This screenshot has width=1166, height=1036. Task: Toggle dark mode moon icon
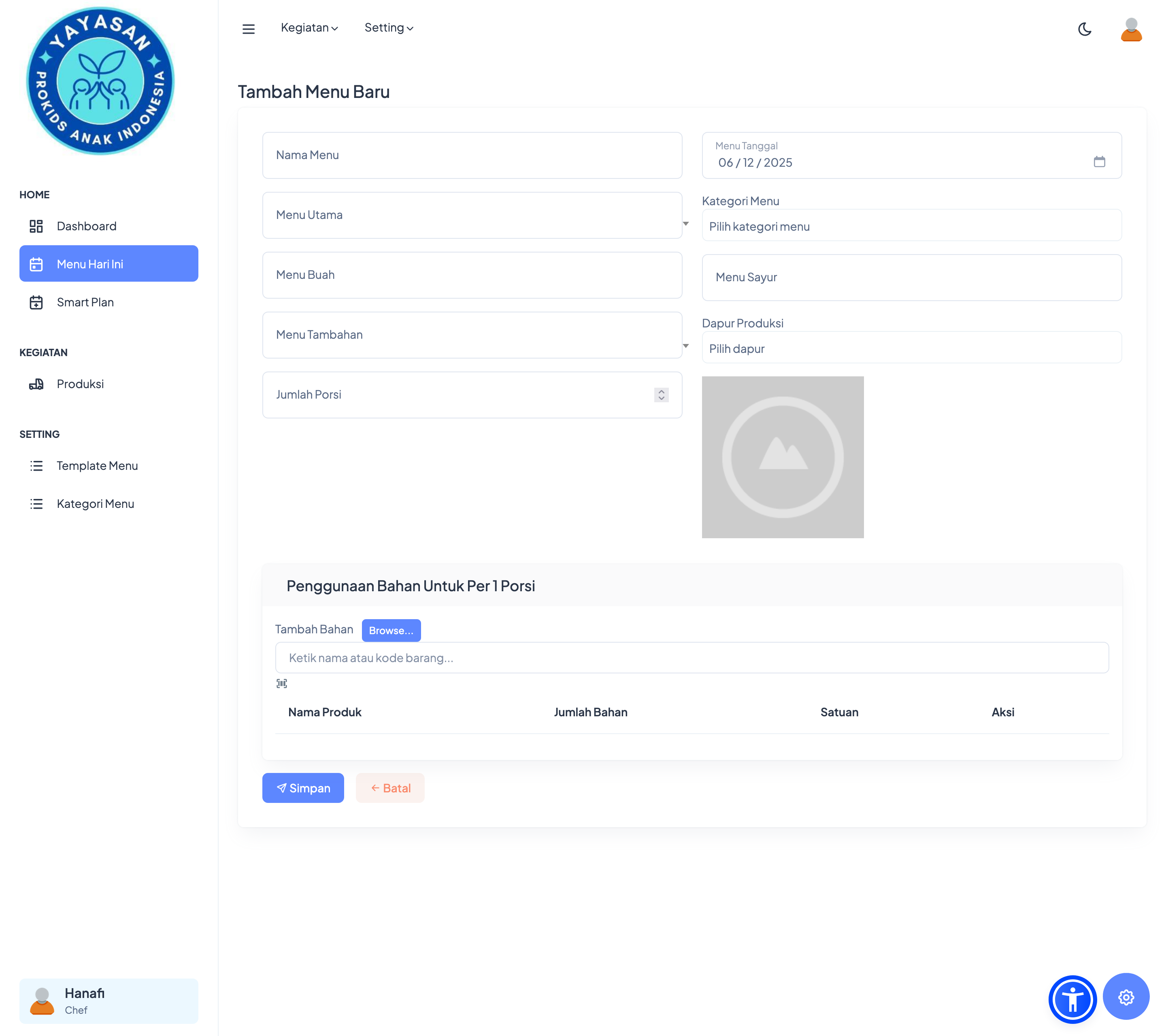(1085, 29)
